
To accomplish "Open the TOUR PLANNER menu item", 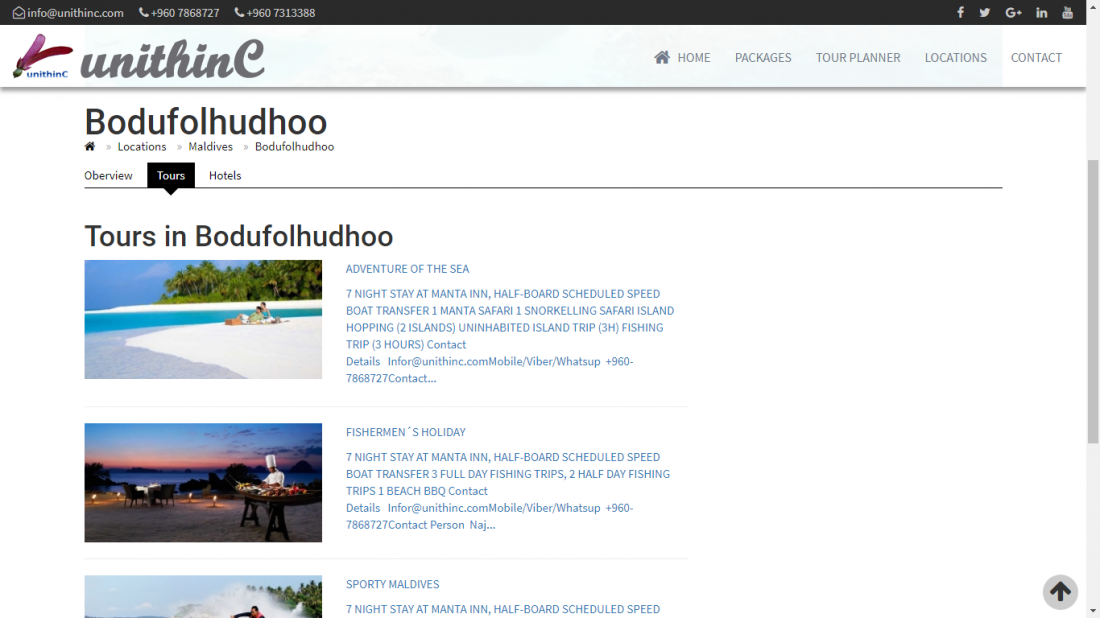I will pos(858,58).
